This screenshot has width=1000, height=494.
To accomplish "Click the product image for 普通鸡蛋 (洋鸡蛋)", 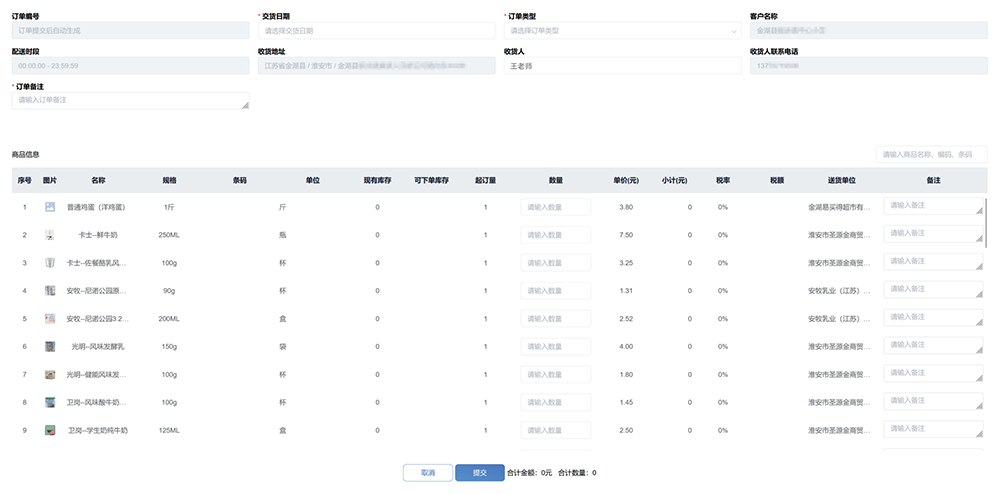I will pos(50,207).
